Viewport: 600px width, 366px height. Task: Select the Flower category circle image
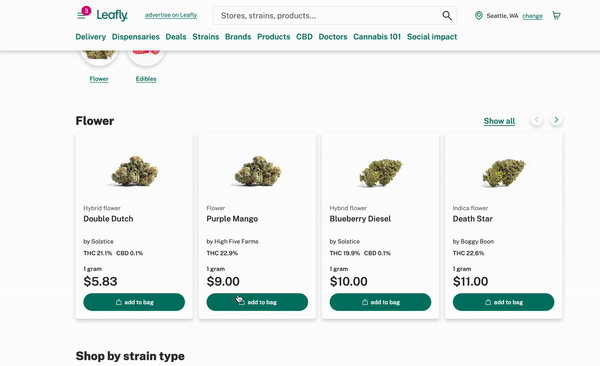tap(99, 56)
